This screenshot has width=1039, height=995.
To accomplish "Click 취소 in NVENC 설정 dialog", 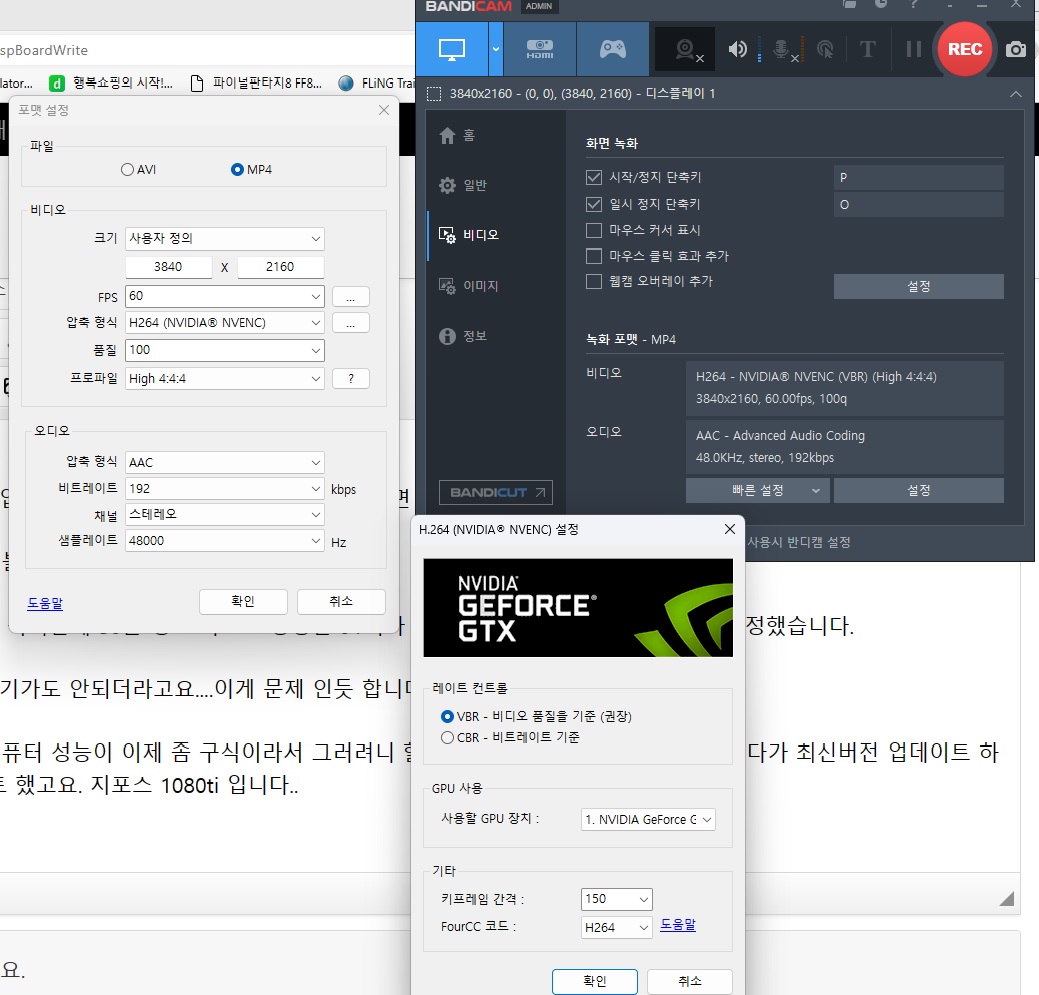I will click(x=690, y=981).
